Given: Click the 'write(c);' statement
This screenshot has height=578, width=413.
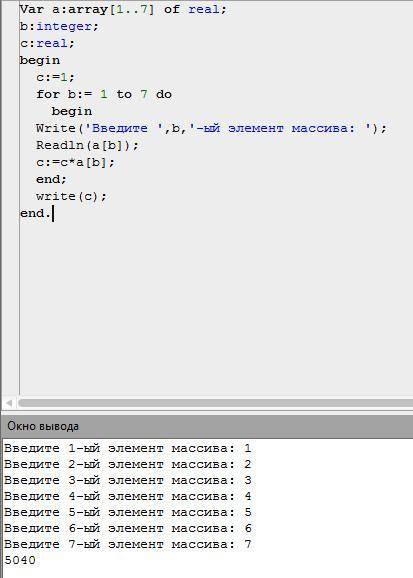Looking at the screenshot, I should pyautogui.click(x=71, y=196).
